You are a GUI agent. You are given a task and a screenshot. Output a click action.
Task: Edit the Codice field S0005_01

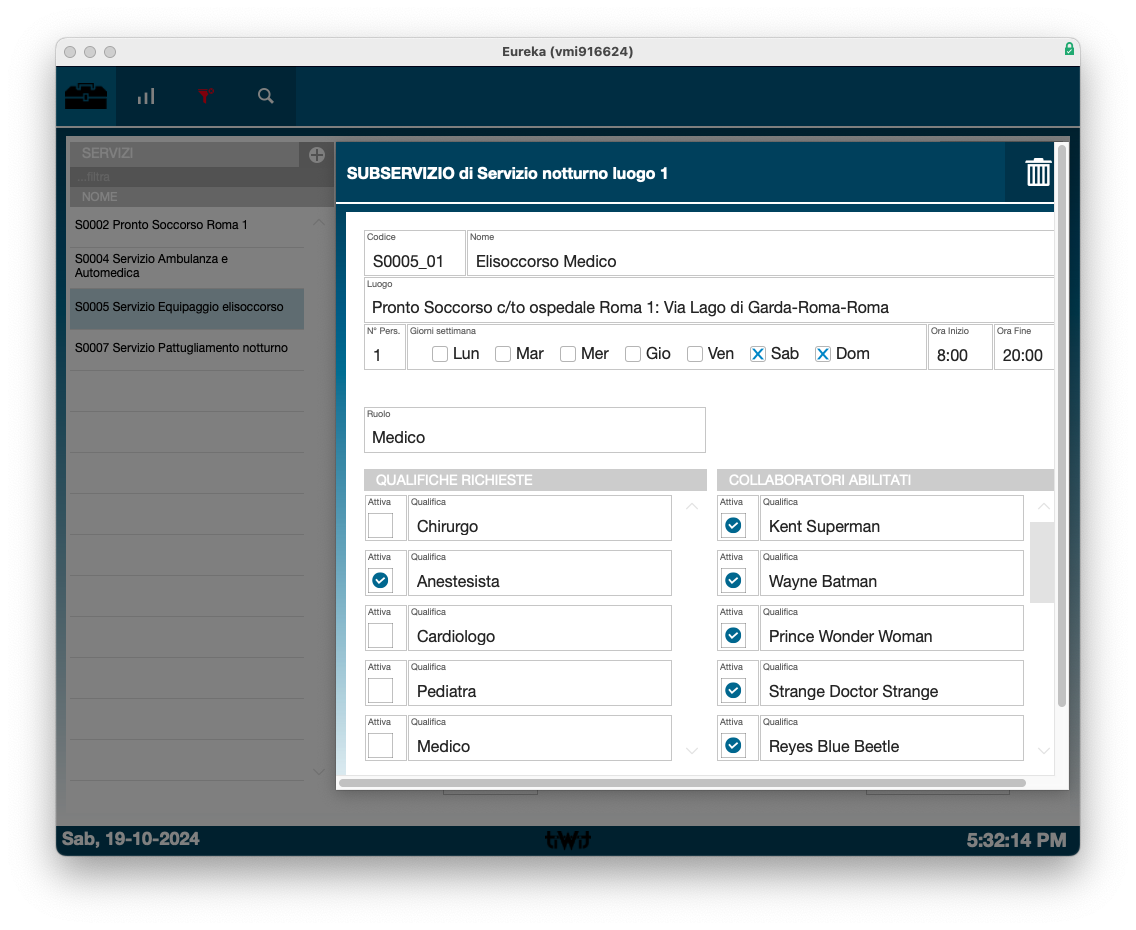[x=414, y=253]
